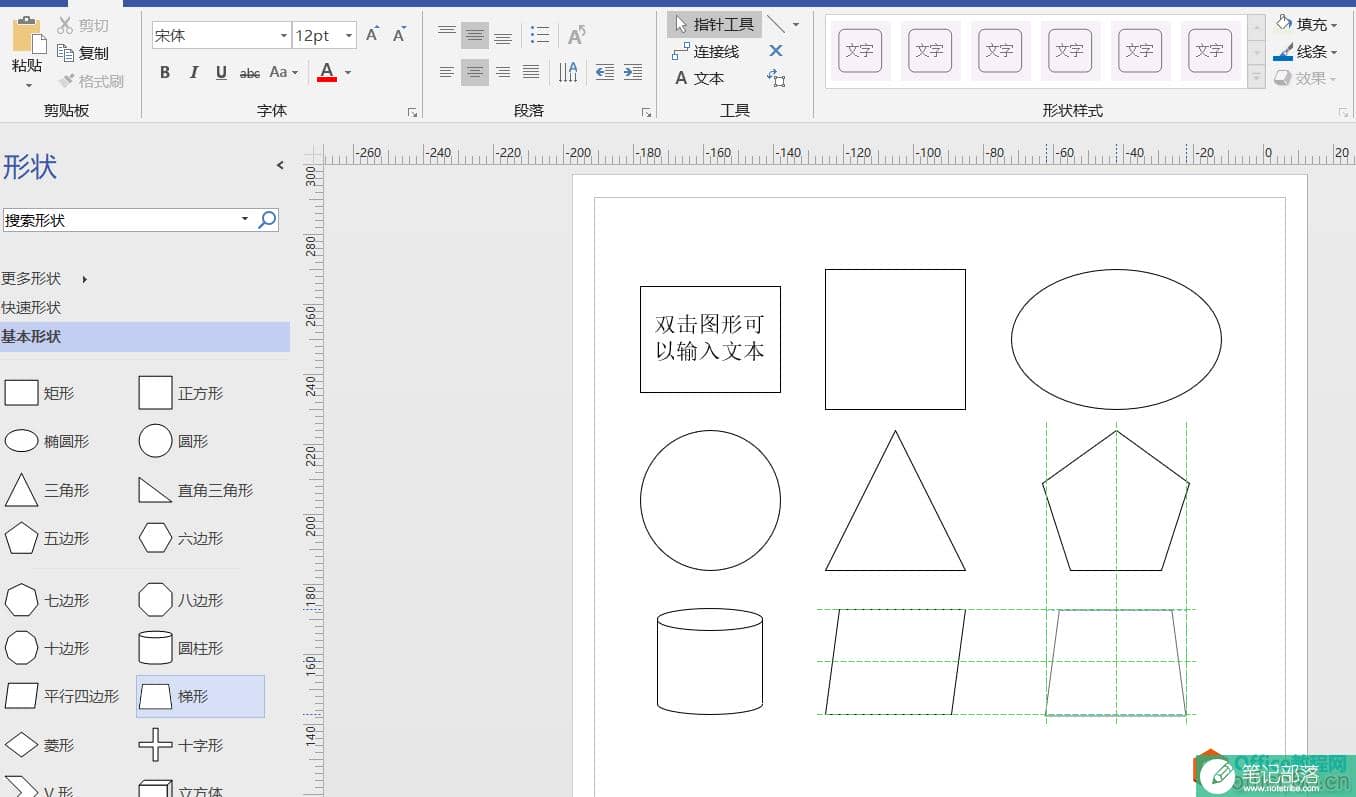
Task: Click the search magnifier icon in Shapes pane
Action: [x=267, y=220]
